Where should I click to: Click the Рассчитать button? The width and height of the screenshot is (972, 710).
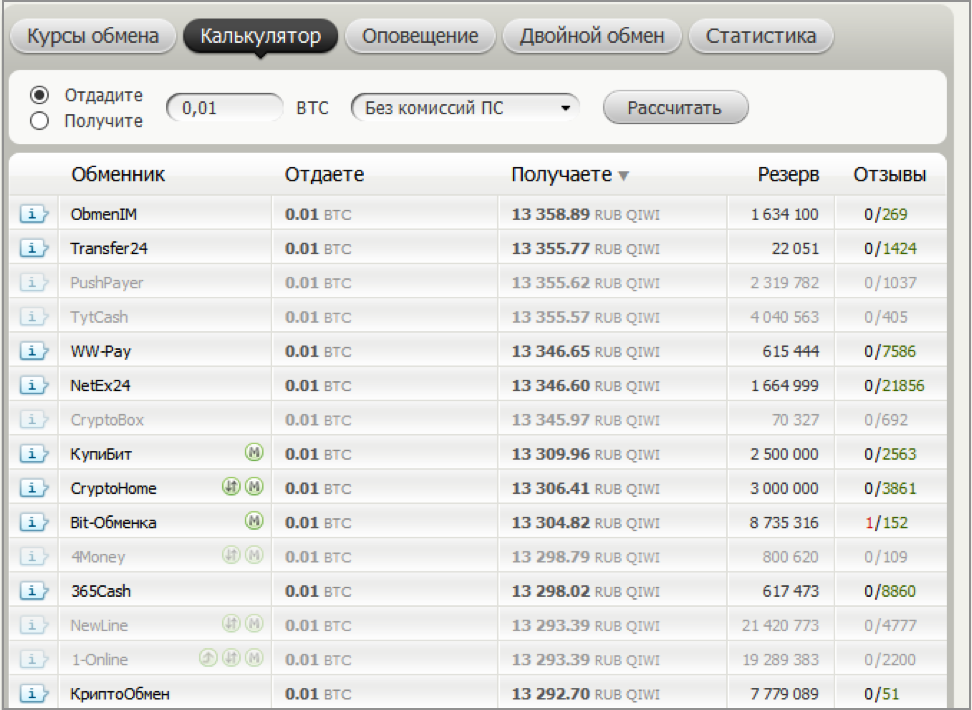coord(675,108)
